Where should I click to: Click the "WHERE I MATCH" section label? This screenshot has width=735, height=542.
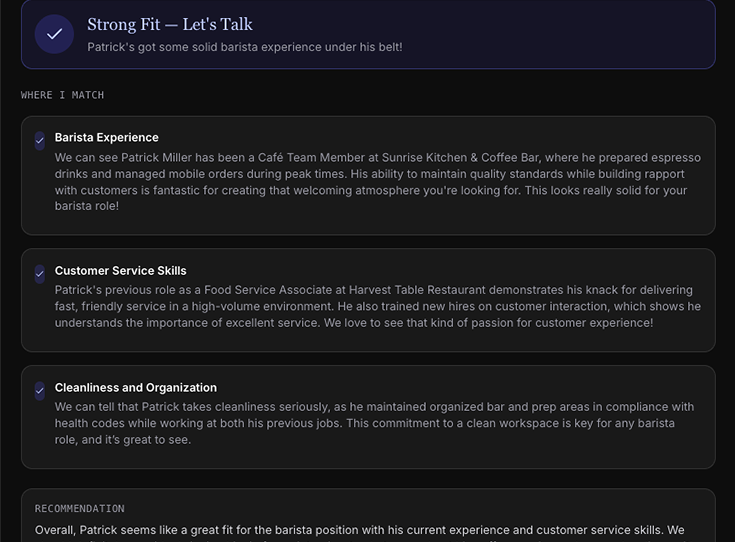click(62, 95)
